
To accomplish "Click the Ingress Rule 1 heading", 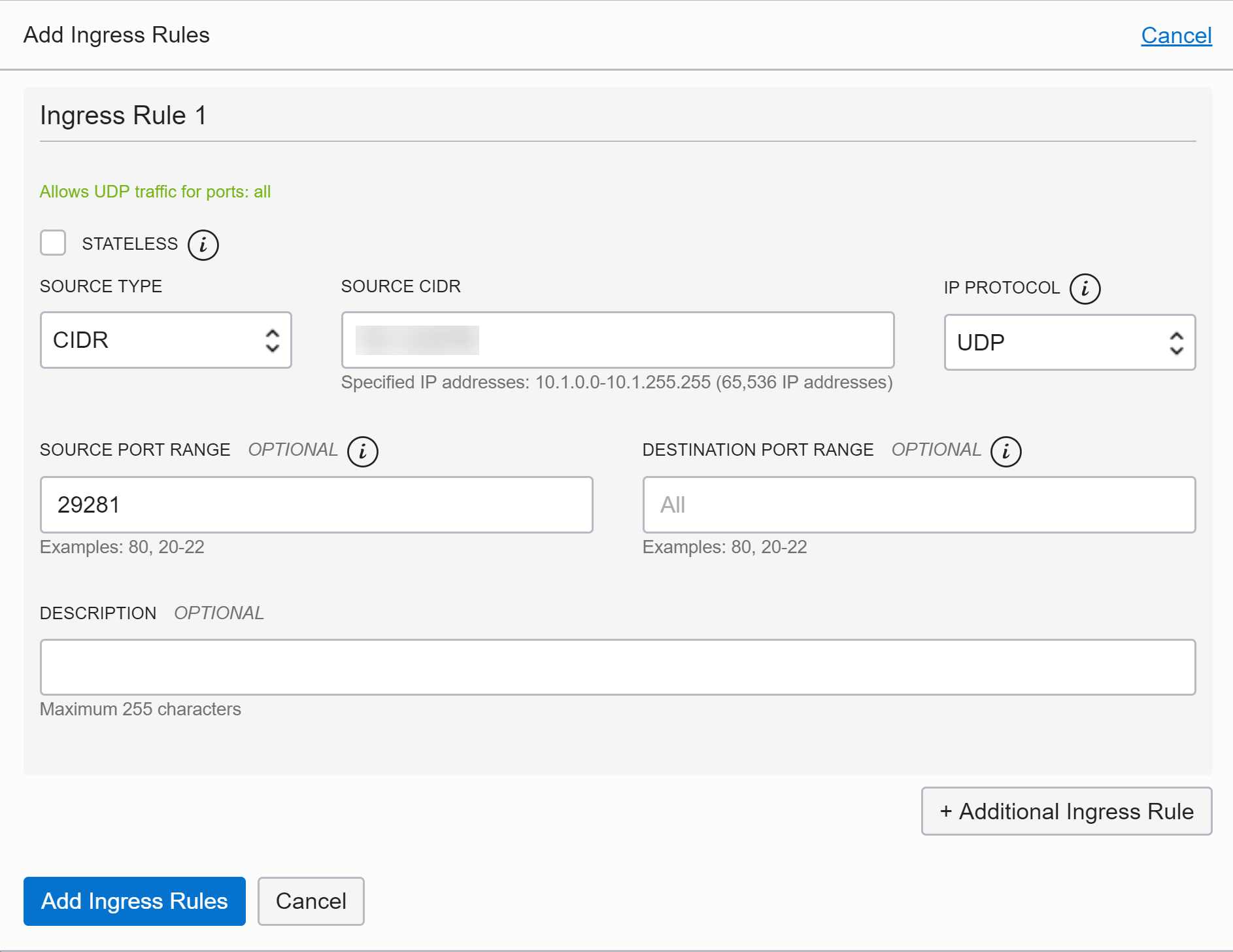I will pos(123,116).
